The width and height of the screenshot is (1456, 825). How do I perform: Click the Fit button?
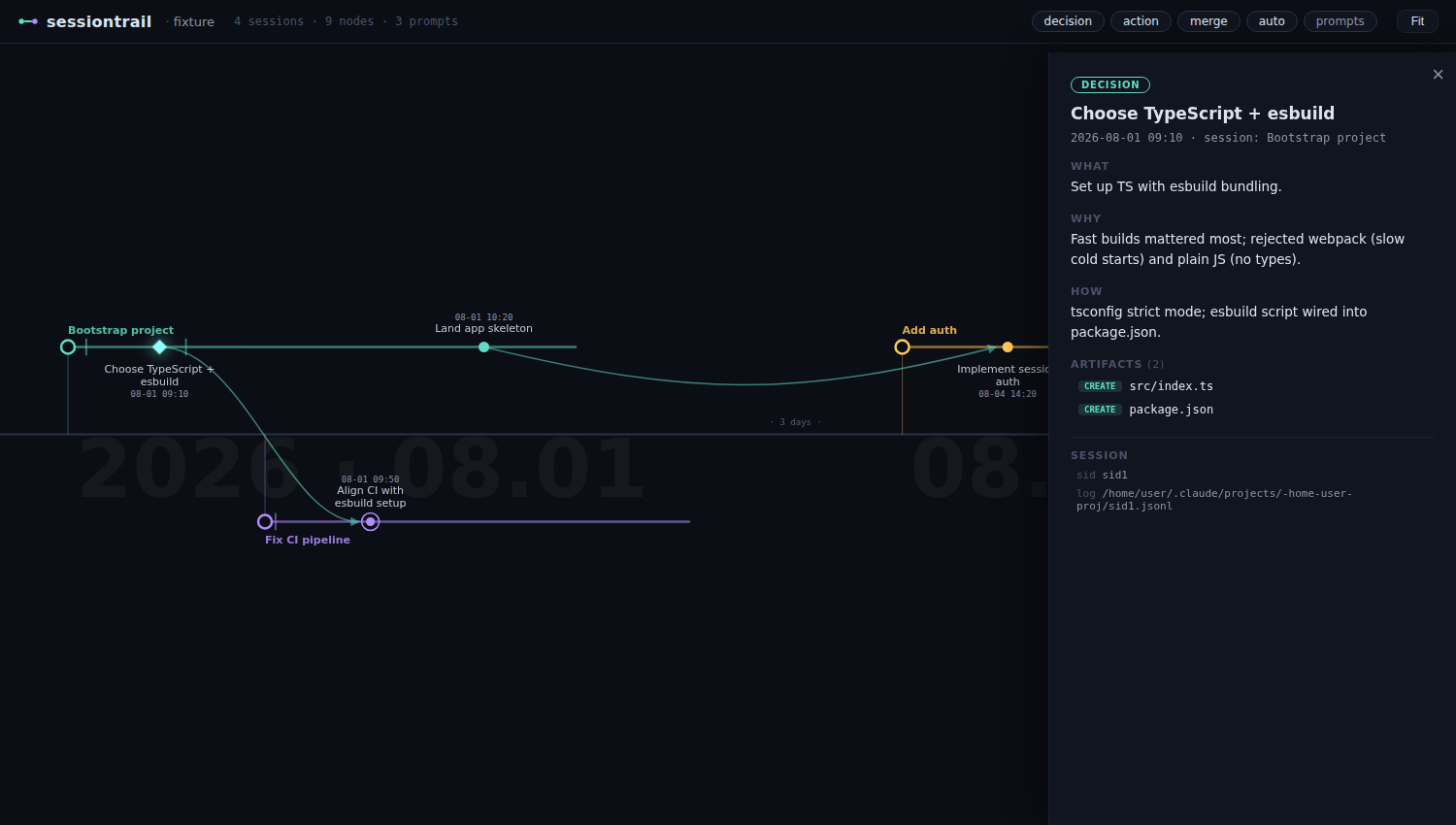[x=1417, y=21]
